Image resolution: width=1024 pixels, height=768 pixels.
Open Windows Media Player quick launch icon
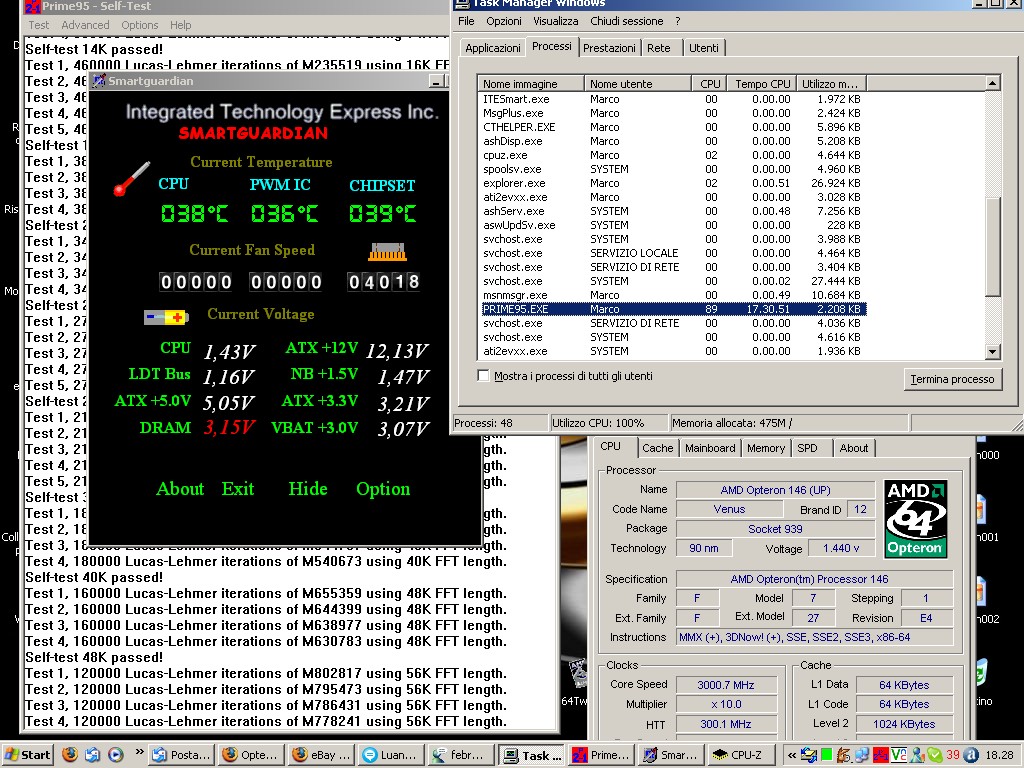[x=115, y=754]
